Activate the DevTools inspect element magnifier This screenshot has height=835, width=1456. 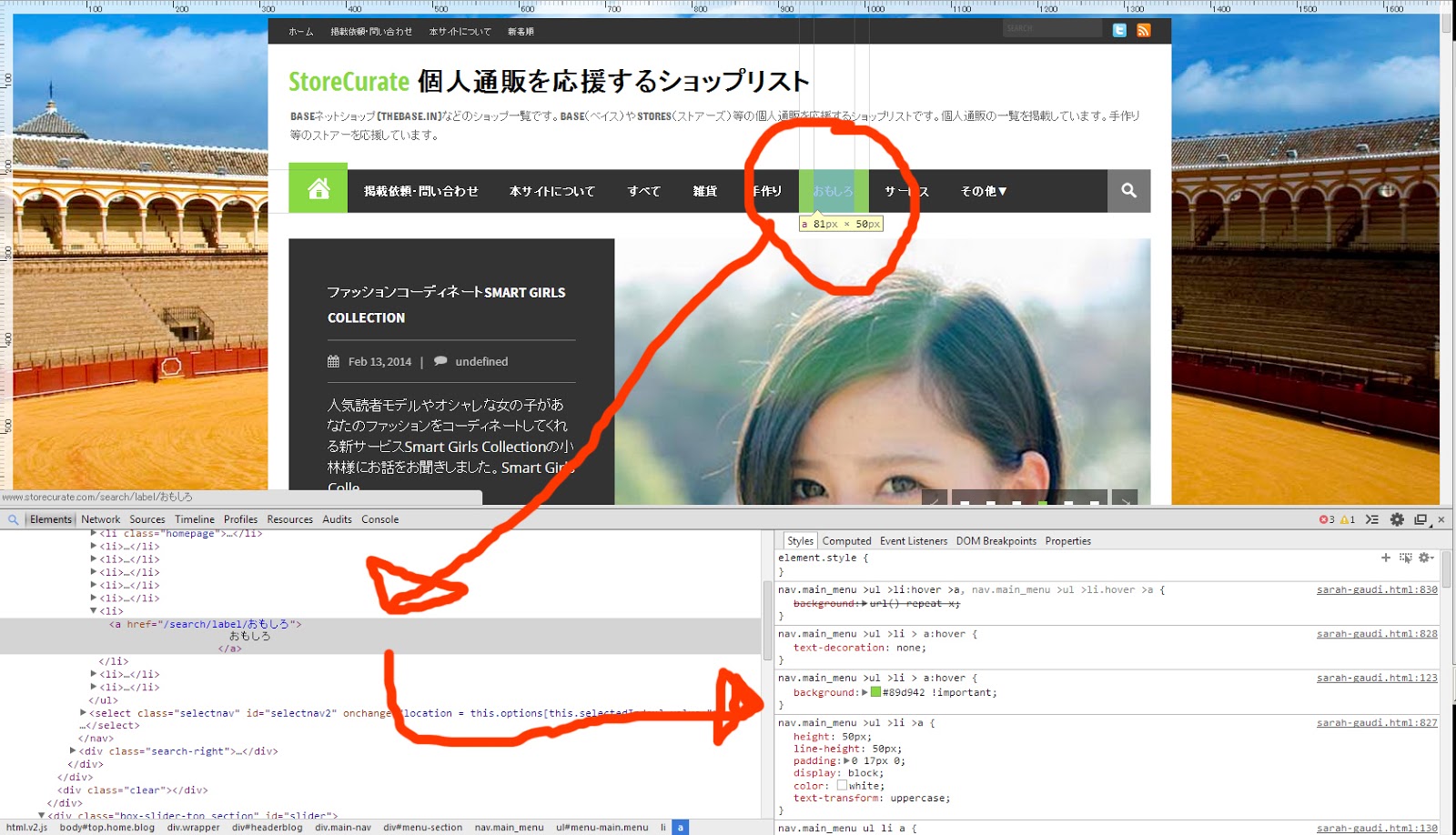(13, 519)
